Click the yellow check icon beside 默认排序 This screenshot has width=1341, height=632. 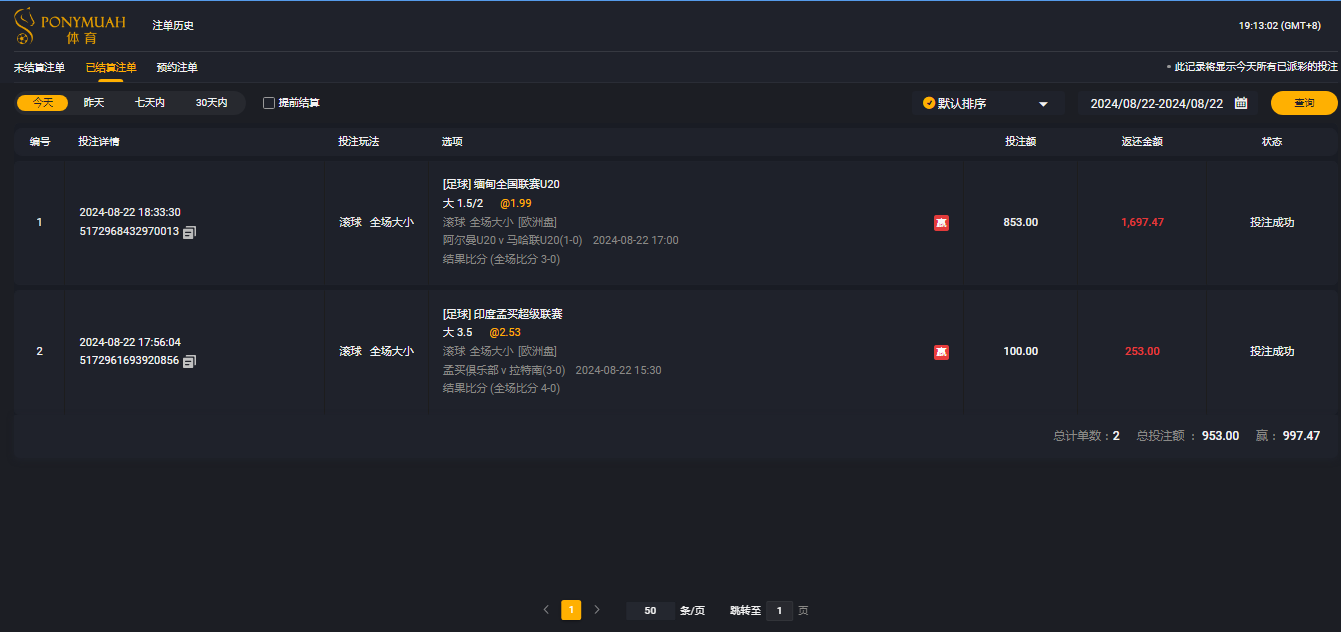[x=929, y=102]
